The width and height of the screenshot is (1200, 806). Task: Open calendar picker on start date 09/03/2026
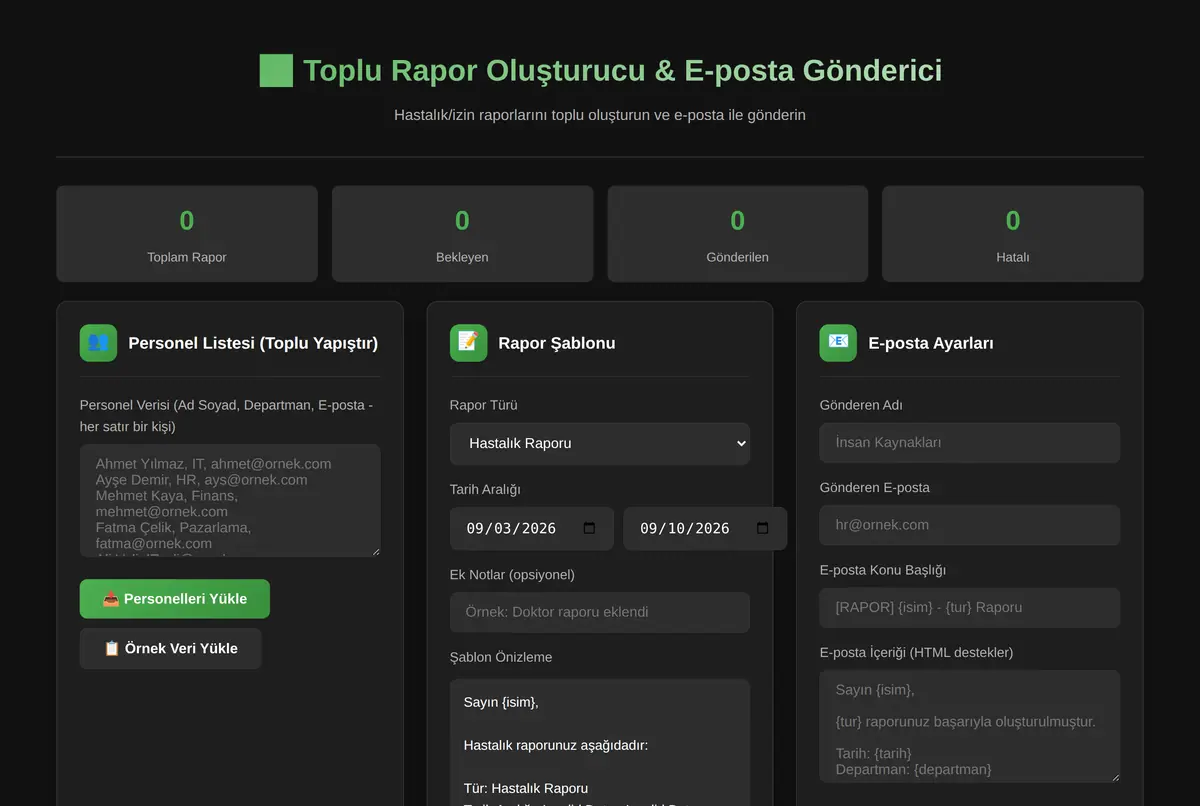coord(589,528)
